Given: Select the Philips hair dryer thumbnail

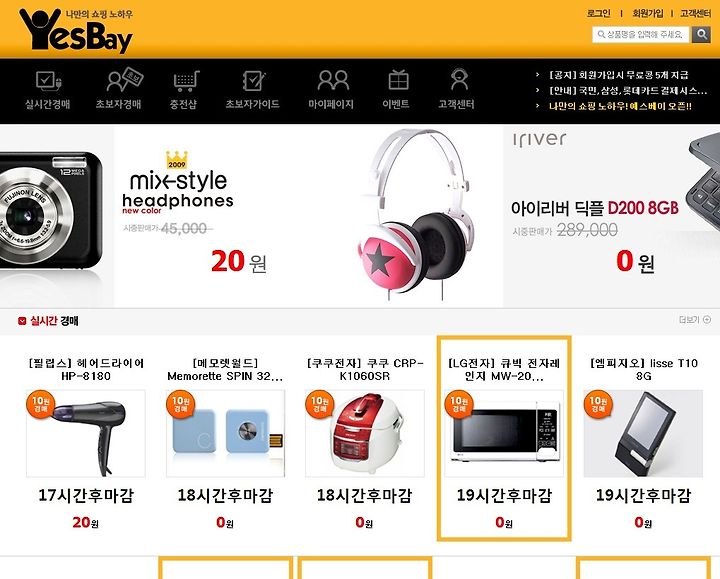Looking at the screenshot, I should click(x=86, y=433).
